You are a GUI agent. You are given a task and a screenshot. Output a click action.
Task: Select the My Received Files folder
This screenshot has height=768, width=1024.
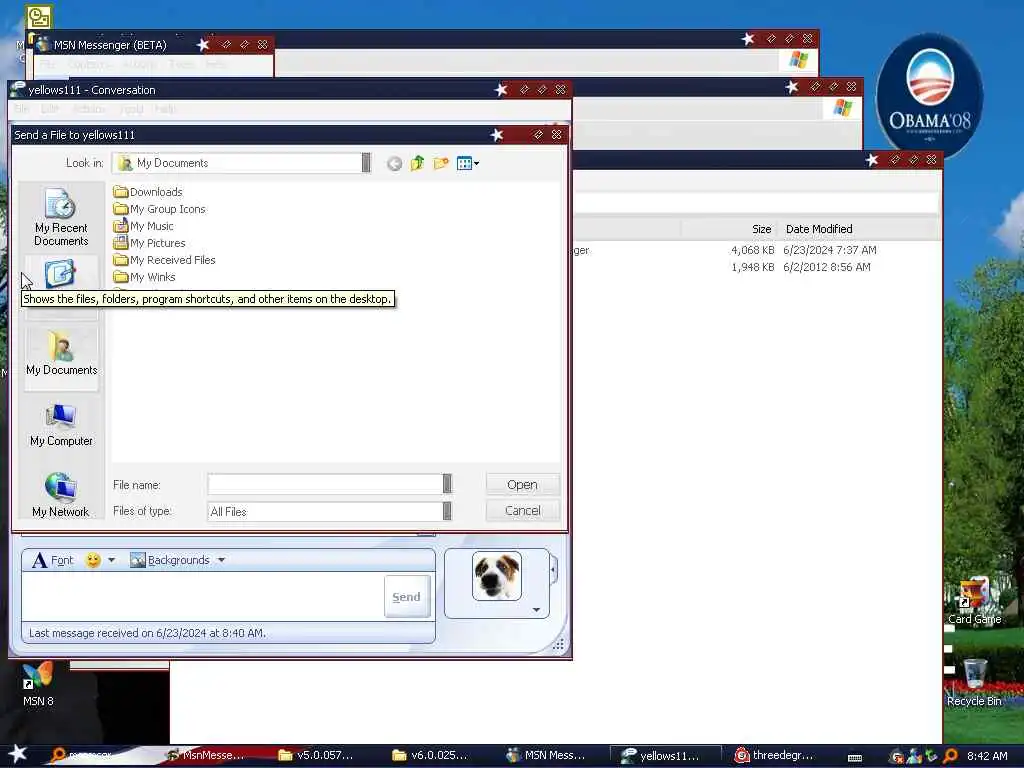pos(164,259)
